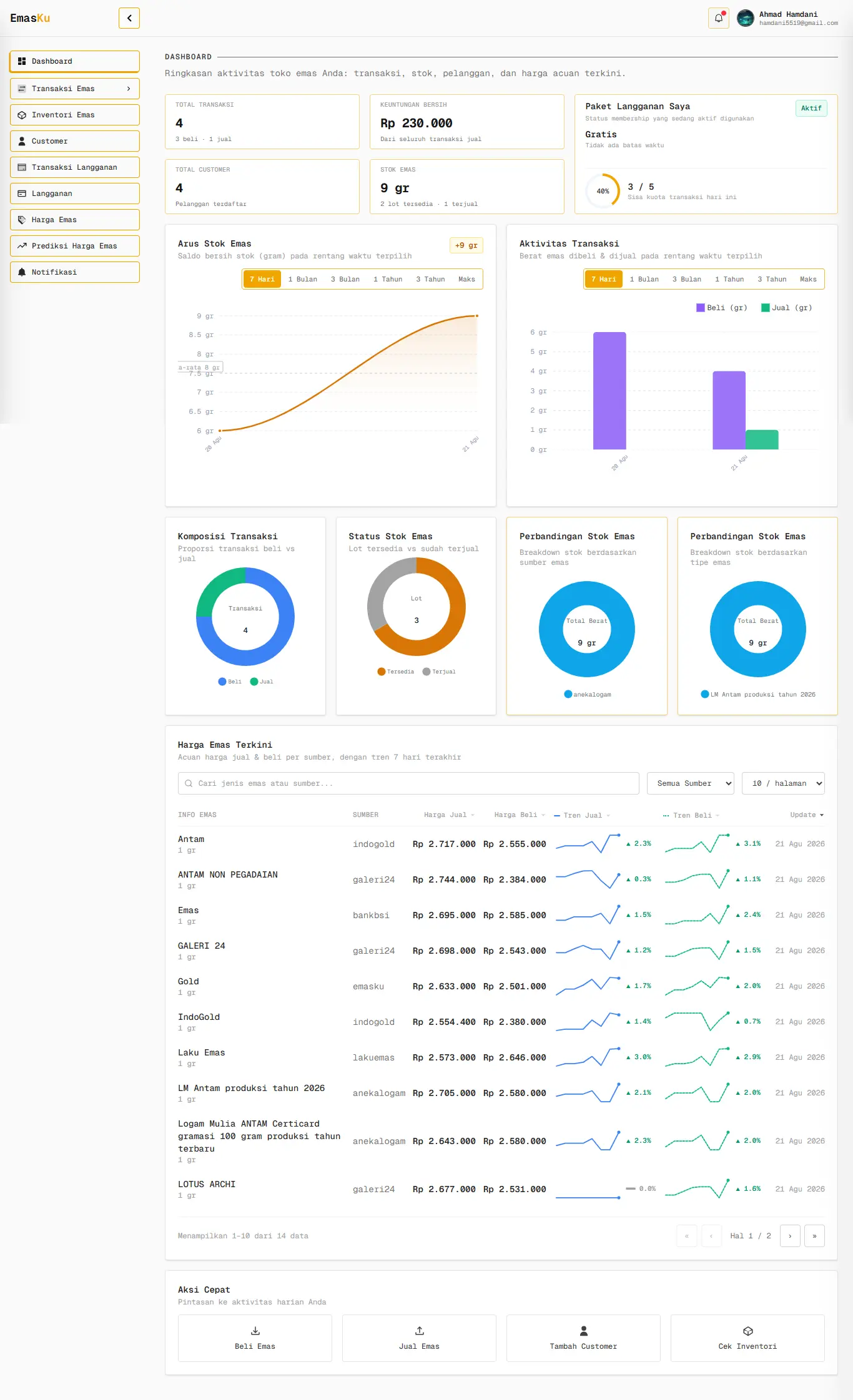
Task: Open the 10 / halaman dropdown
Action: [x=783, y=783]
